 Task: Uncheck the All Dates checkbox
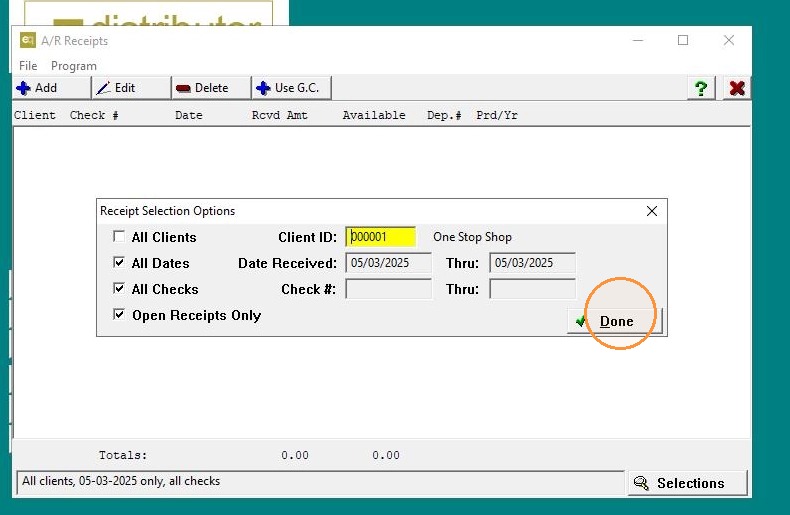(119, 263)
